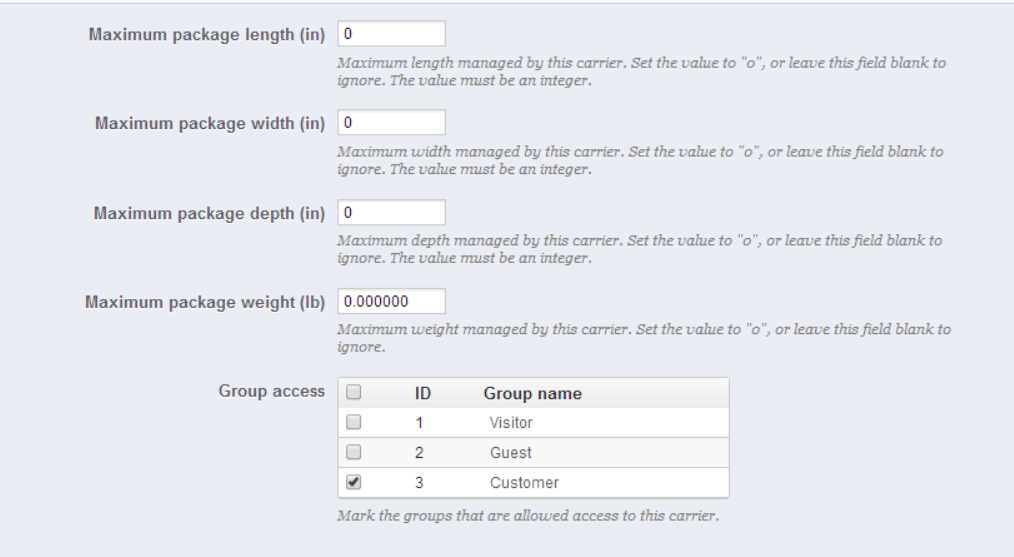Select the Visitor group name text
This screenshot has width=1014, height=557.
pyautogui.click(x=511, y=423)
